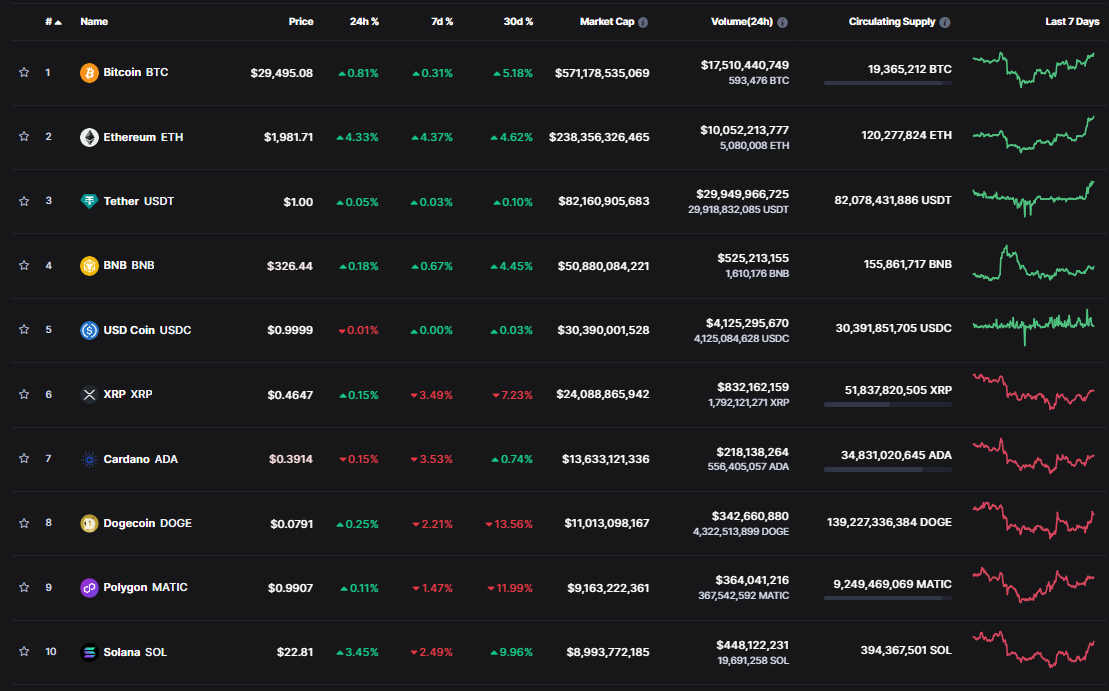The image size is (1109, 691).
Task: Sort by Volume(24h) header
Action: pyautogui.click(x=741, y=22)
